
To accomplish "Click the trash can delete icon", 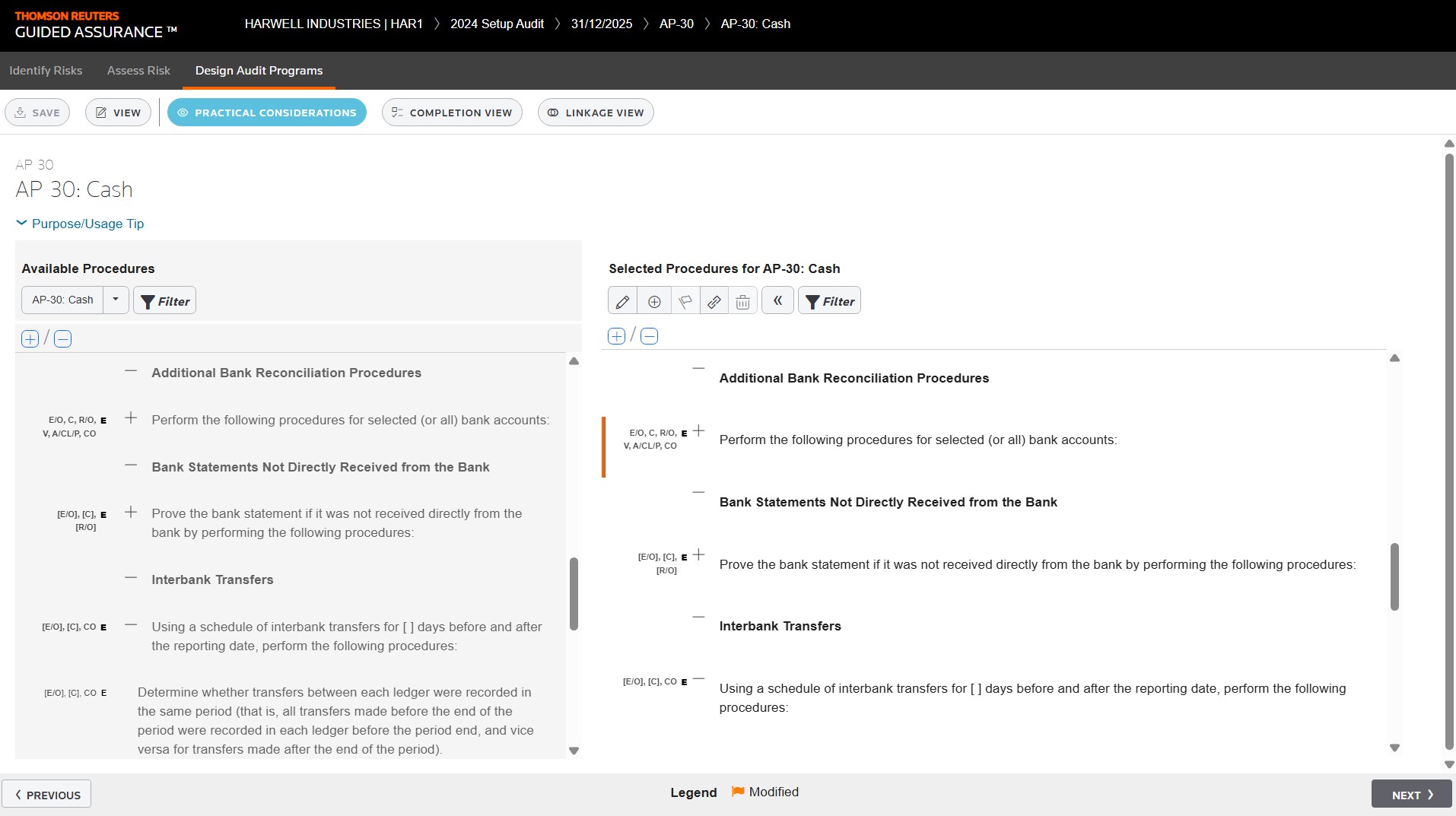I will click(742, 301).
